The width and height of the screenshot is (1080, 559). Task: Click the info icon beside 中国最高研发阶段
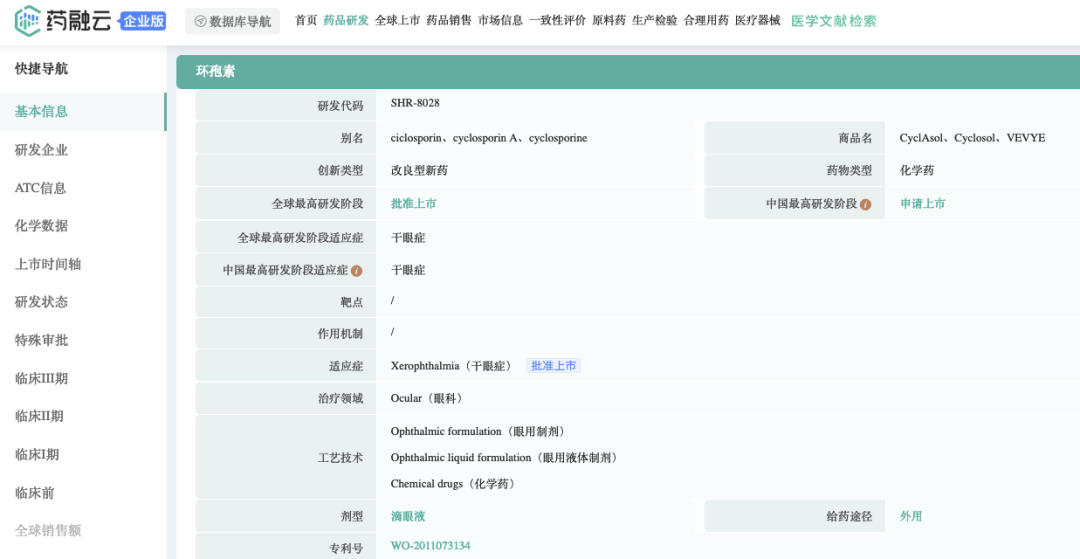(x=865, y=204)
